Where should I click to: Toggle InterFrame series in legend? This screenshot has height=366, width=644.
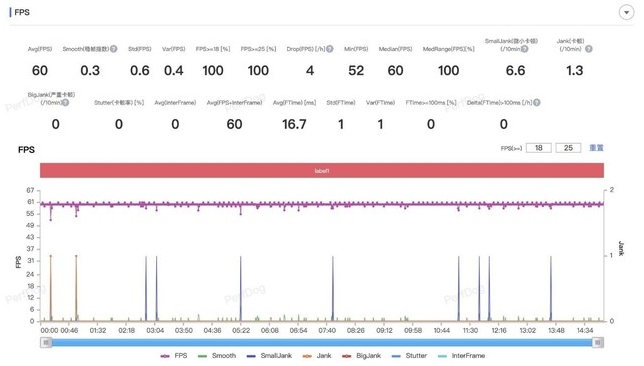(x=461, y=356)
